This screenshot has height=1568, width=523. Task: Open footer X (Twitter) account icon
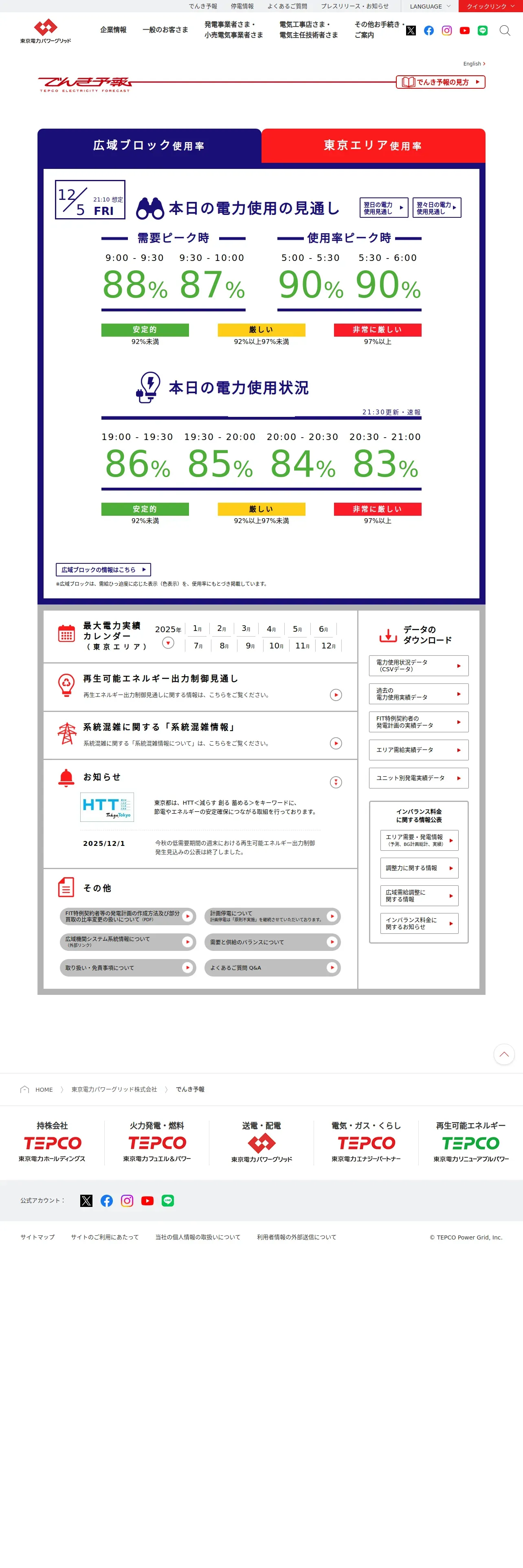pos(86,1200)
